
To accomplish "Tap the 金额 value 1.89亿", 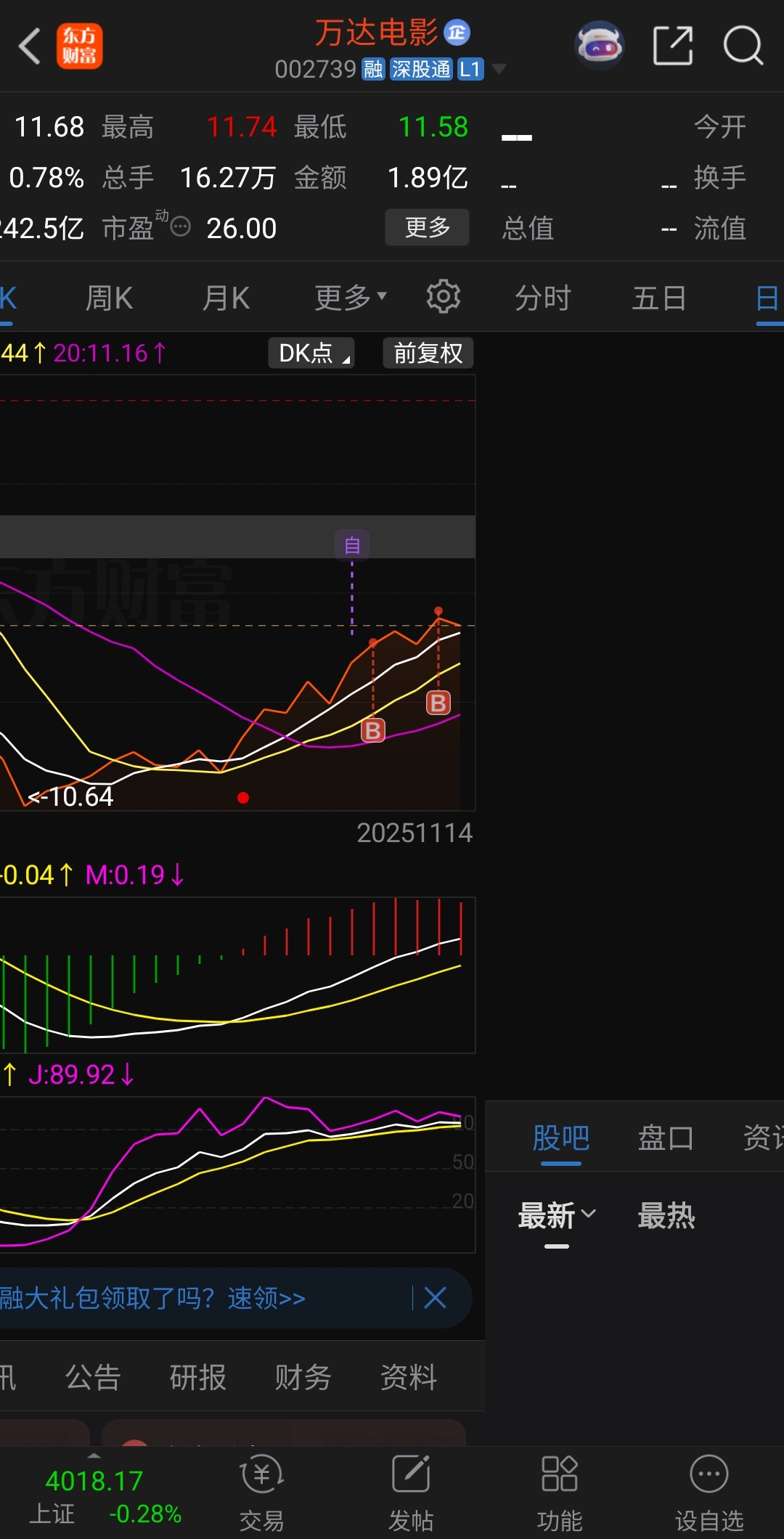I will tap(428, 178).
